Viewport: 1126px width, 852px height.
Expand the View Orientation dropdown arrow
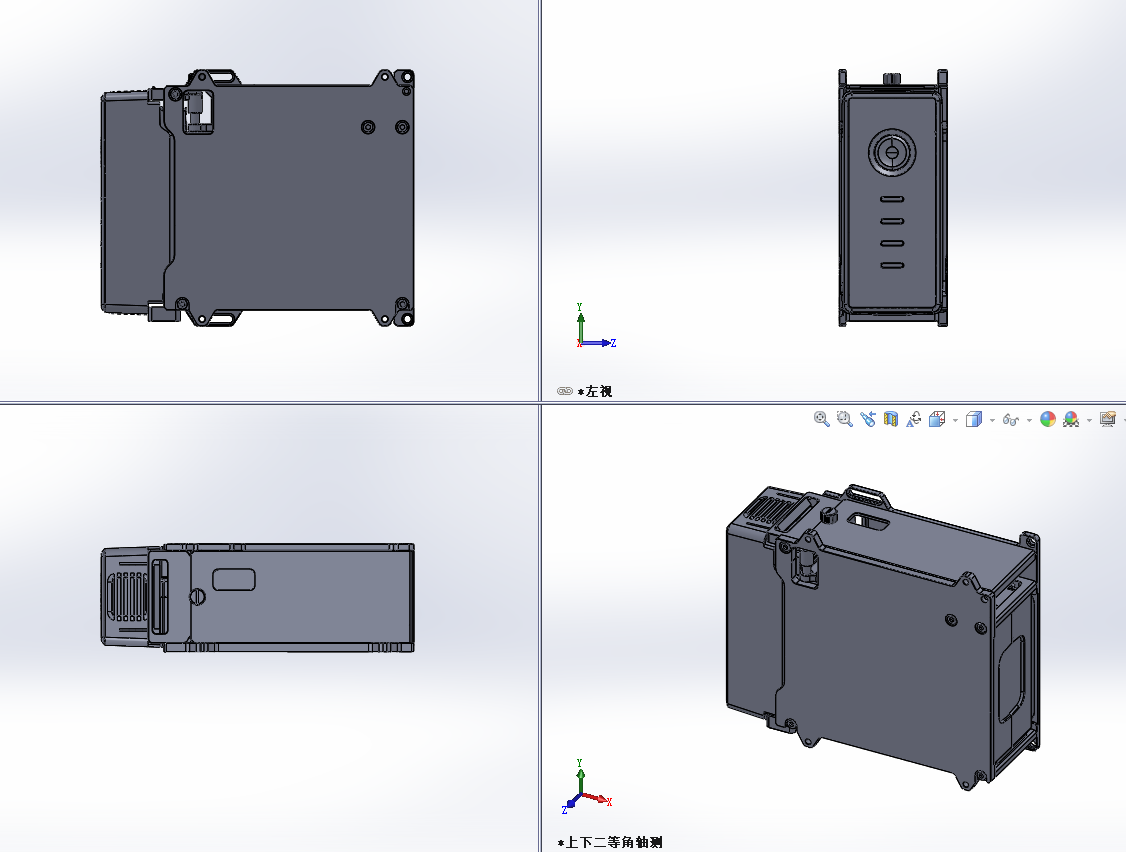tap(955, 420)
